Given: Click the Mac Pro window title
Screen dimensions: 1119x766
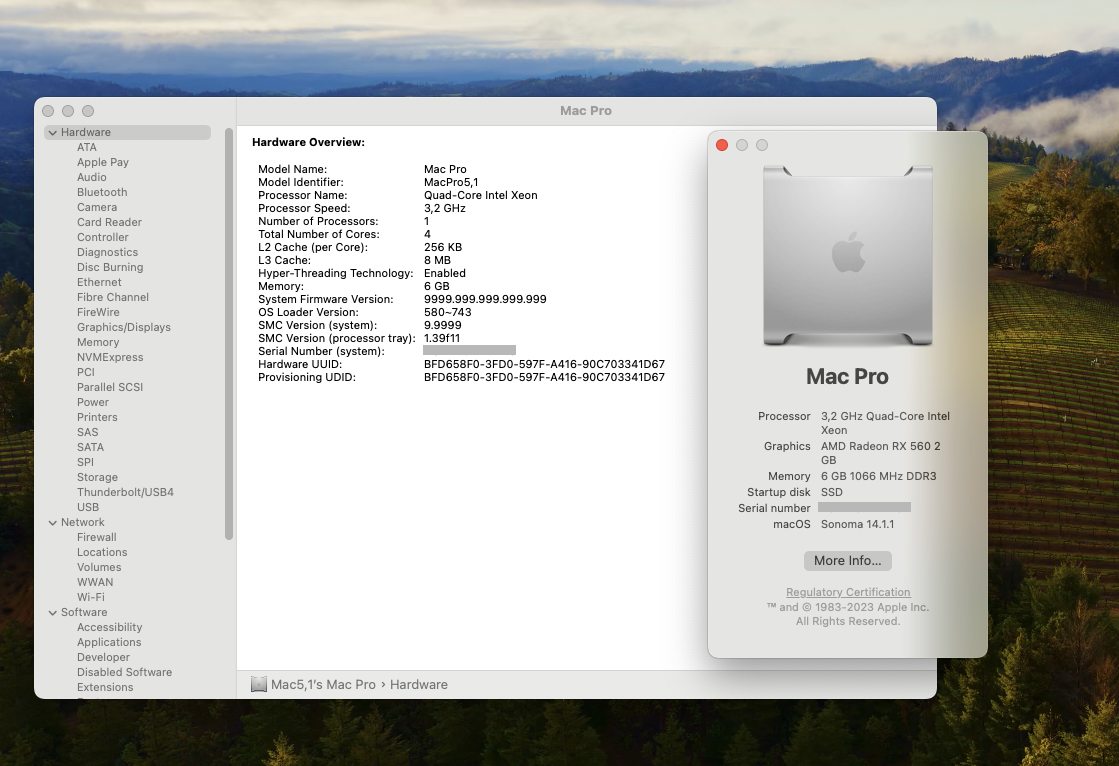Looking at the screenshot, I should click(586, 111).
